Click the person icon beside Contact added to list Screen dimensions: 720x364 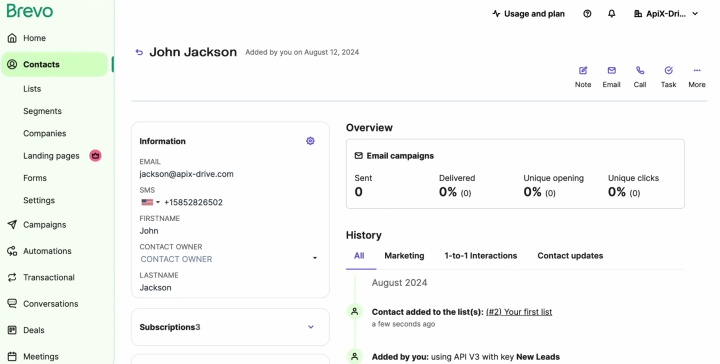[x=354, y=312]
